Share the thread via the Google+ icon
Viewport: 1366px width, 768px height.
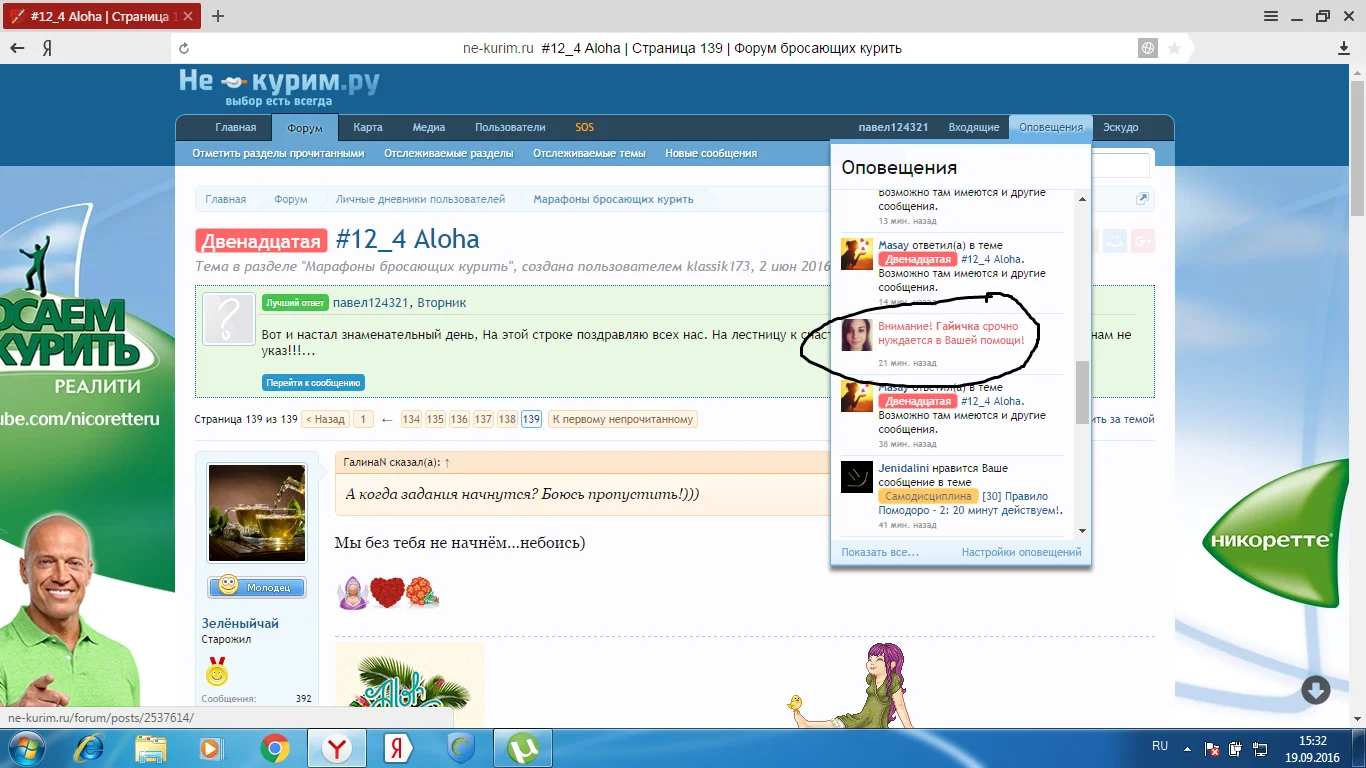(1143, 240)
